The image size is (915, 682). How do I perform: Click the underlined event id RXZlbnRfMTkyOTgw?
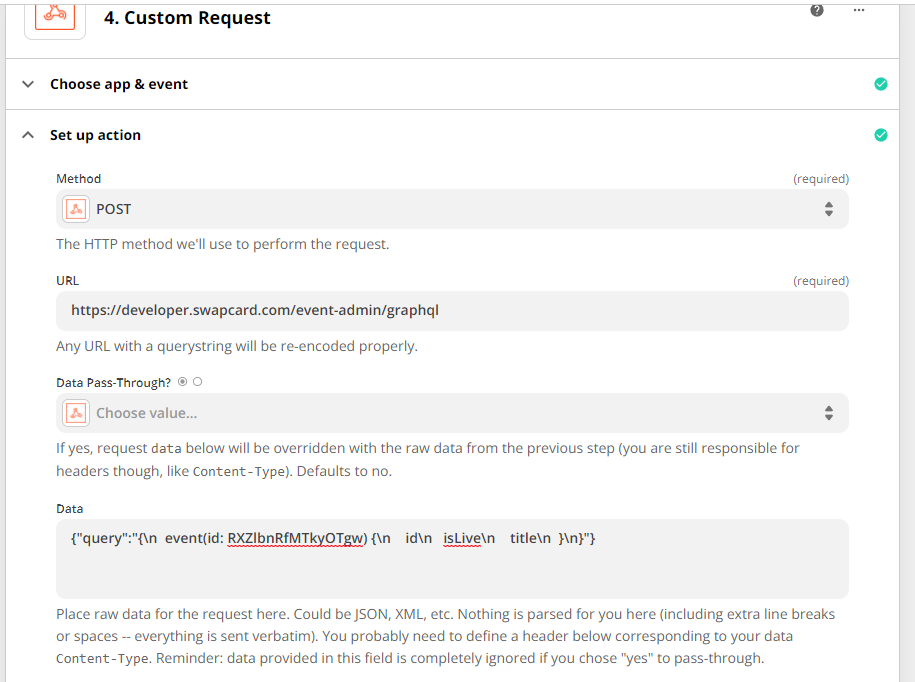(297, 538)
